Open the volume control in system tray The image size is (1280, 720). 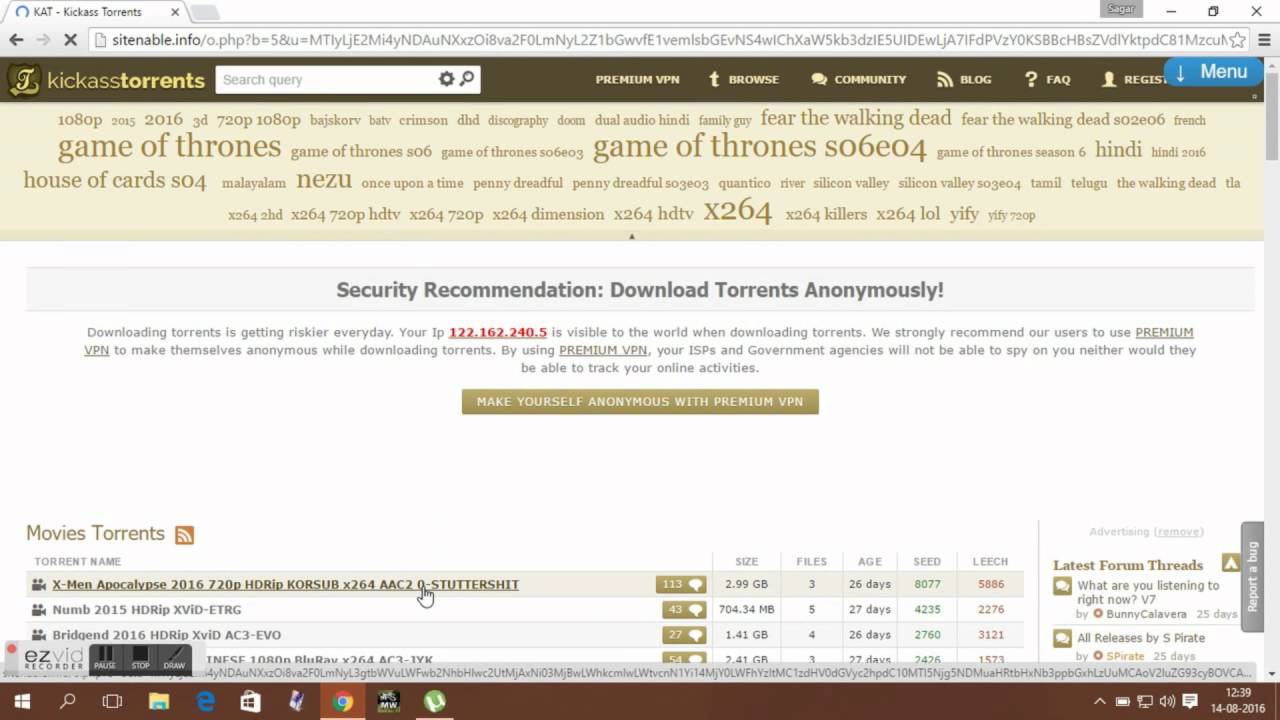coord(1165,701)
